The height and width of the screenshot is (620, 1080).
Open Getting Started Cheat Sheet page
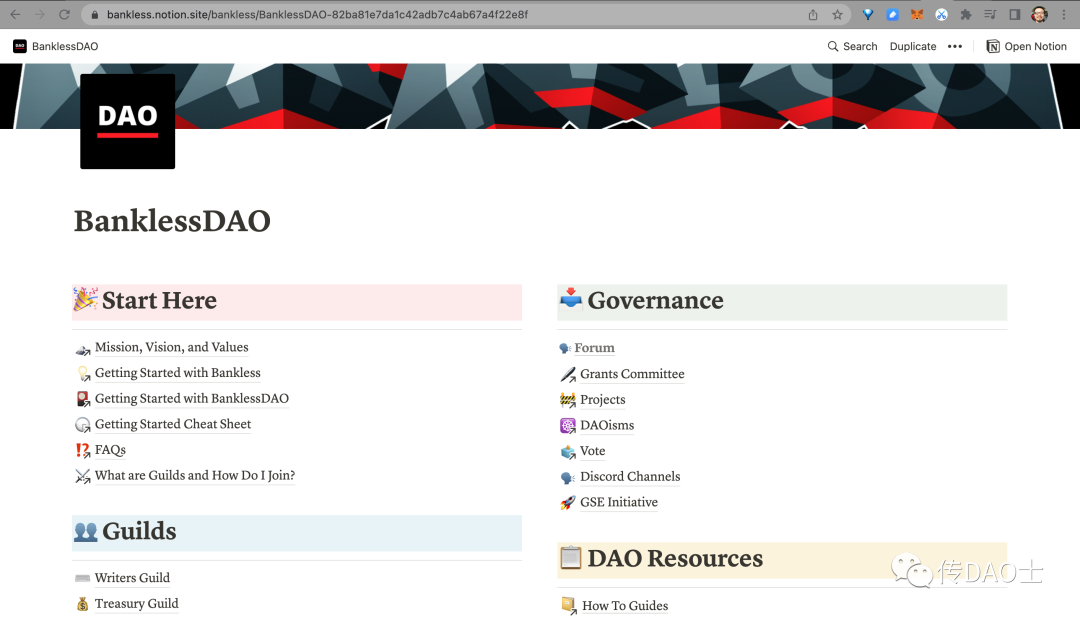point(173,424)
